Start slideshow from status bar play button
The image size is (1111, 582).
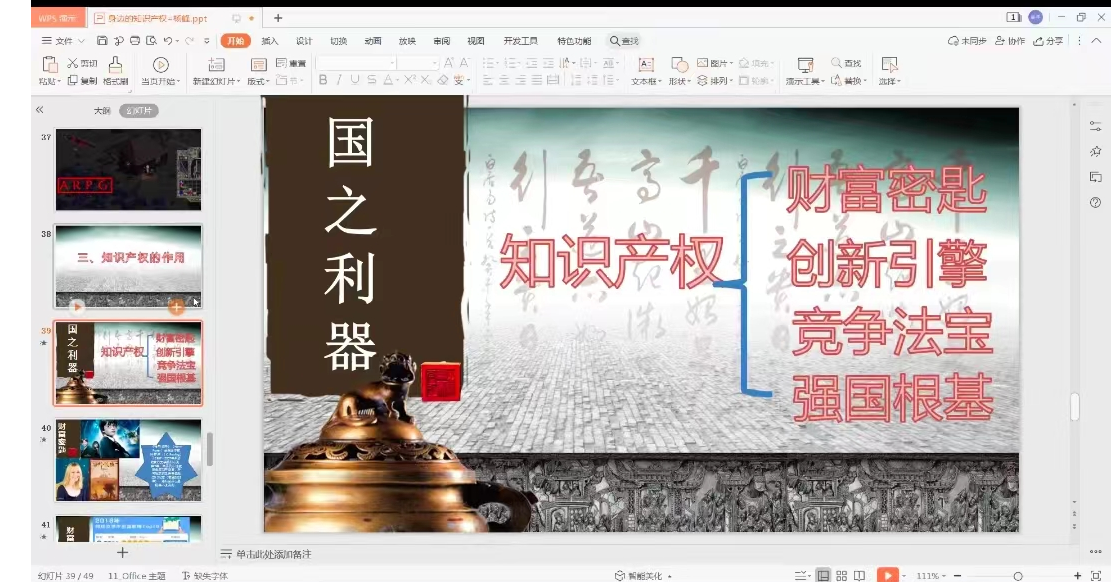886,575
